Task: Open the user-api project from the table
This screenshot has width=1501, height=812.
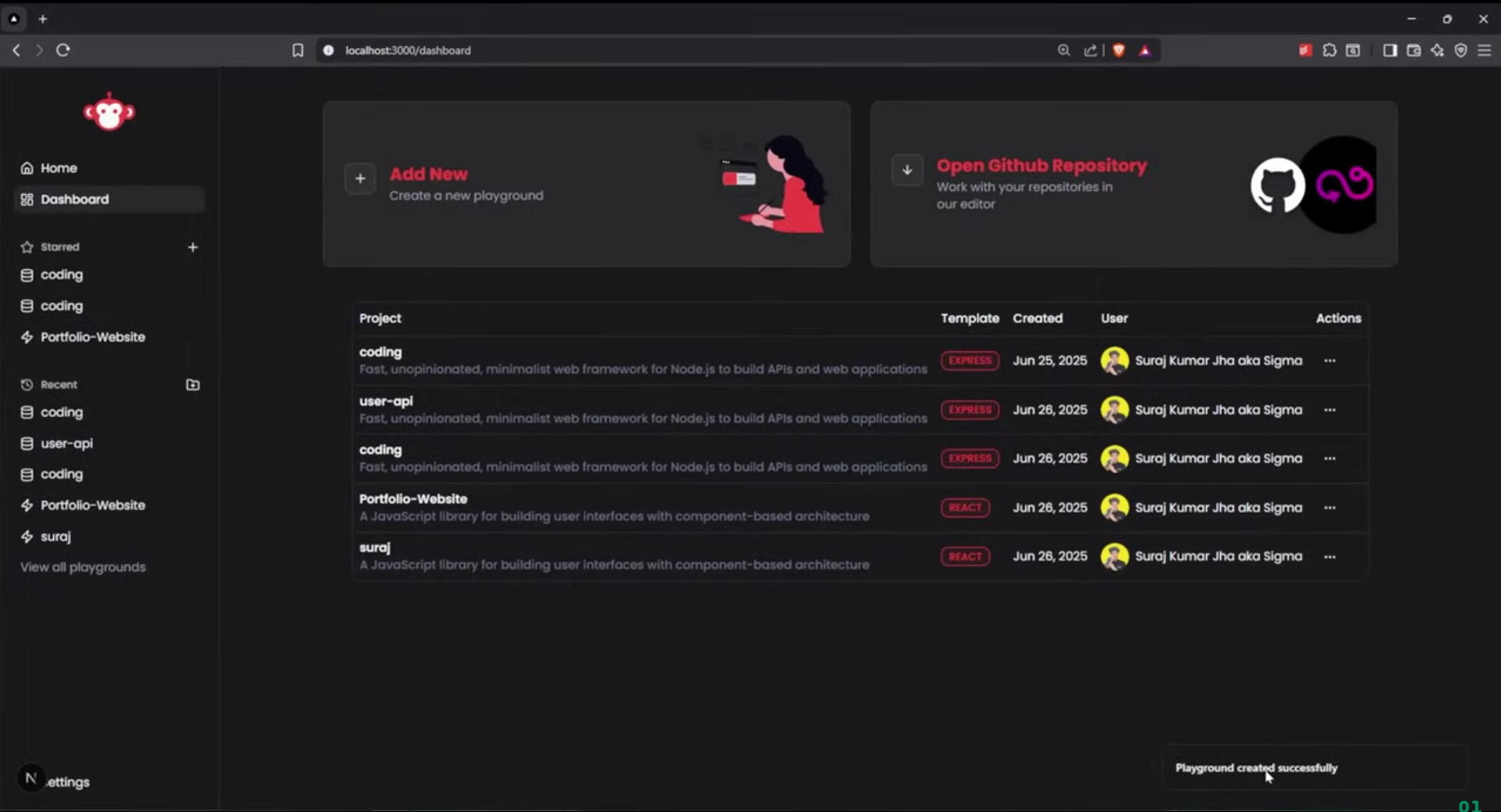Action: (386, 401)
